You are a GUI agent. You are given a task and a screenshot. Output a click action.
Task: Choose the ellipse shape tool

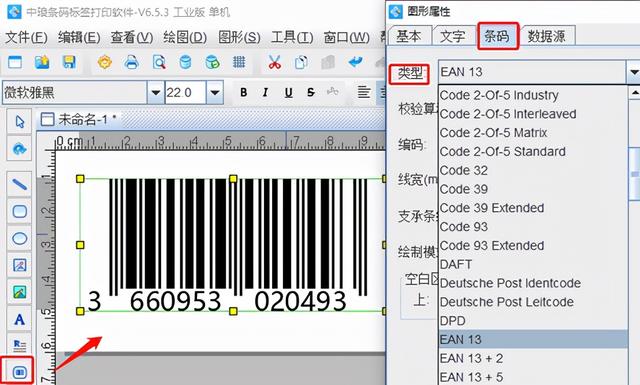(19, 238)
